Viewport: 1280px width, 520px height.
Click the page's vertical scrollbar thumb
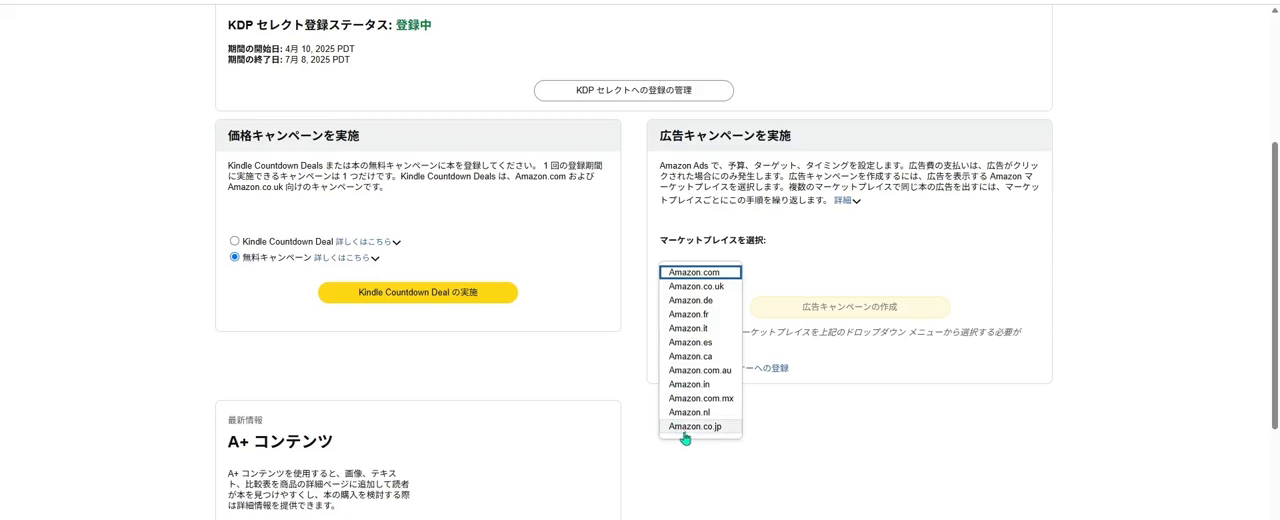pos(1274,285)
